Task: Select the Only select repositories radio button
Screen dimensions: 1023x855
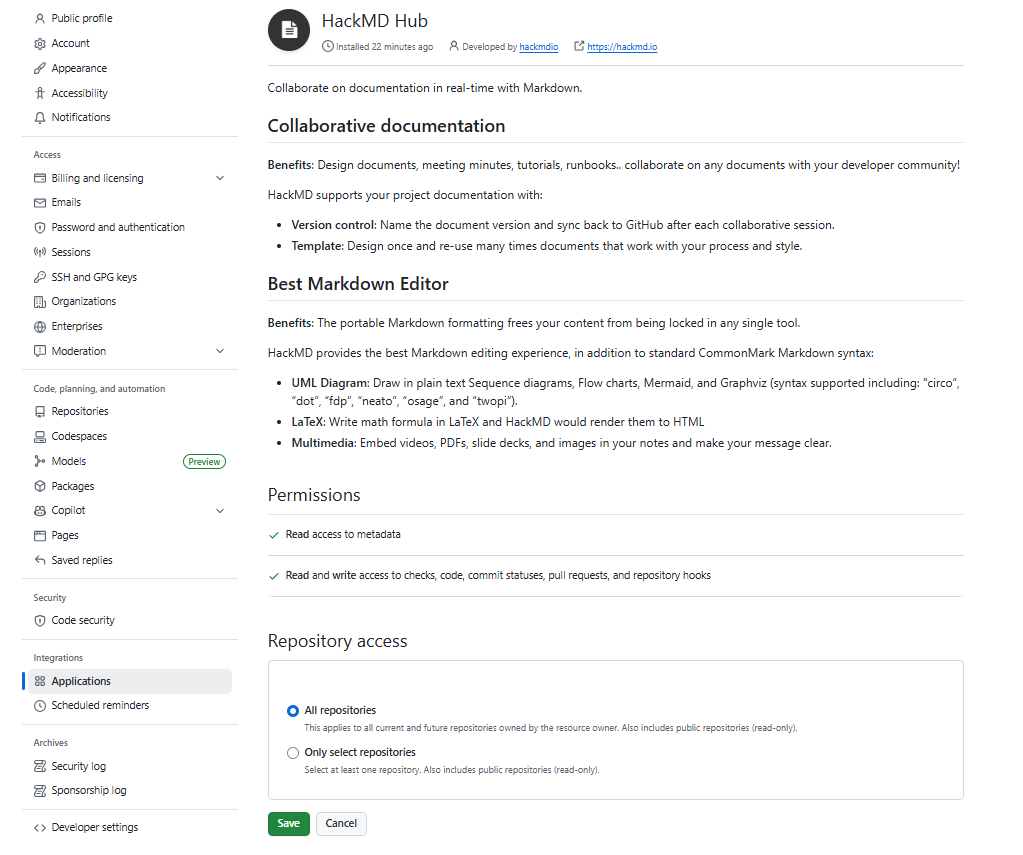Action: (293, 753)
